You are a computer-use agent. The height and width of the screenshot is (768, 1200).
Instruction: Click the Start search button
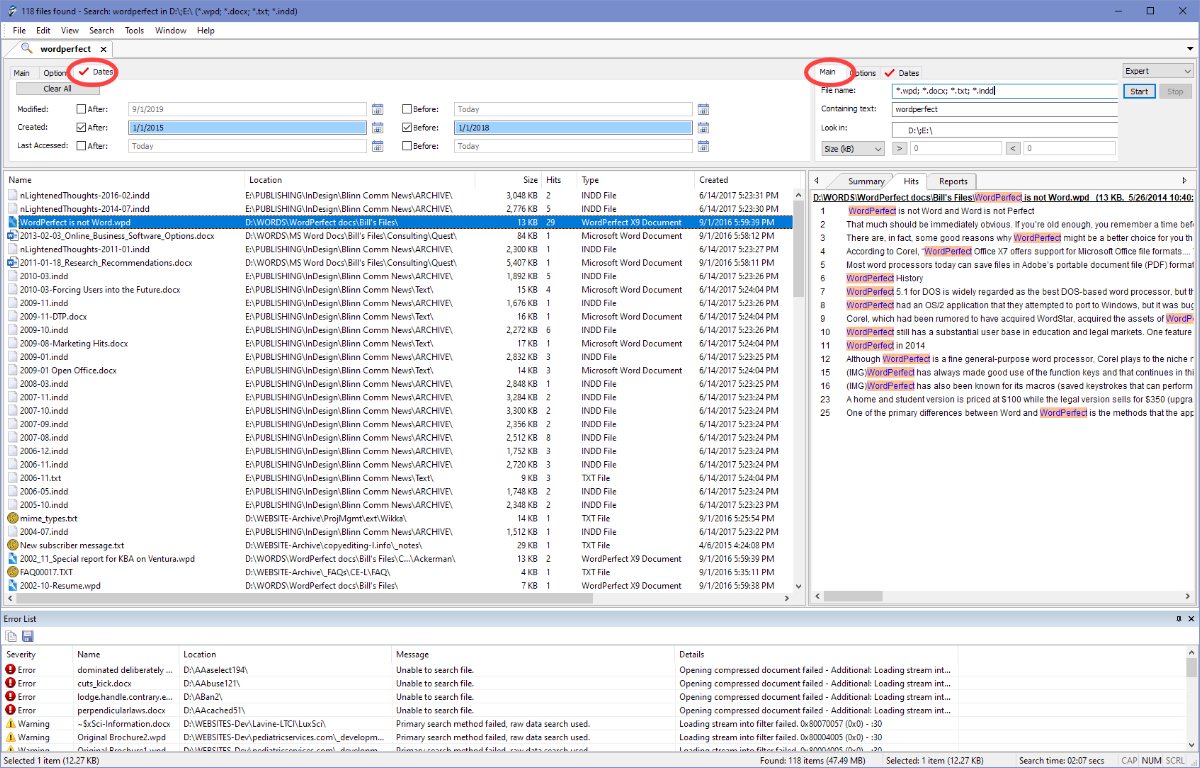pyautogui.click(x=1138, y=91)
